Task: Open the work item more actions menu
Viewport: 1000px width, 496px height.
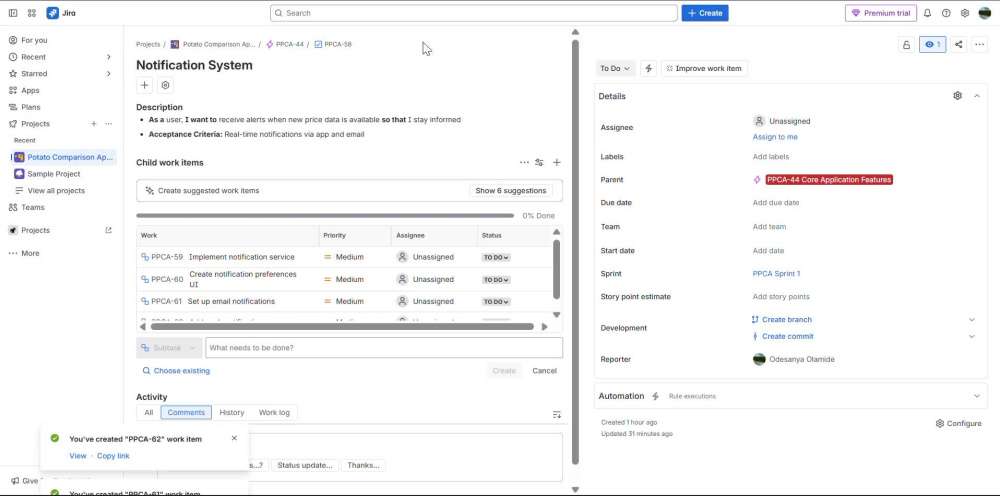Action: 980,45
